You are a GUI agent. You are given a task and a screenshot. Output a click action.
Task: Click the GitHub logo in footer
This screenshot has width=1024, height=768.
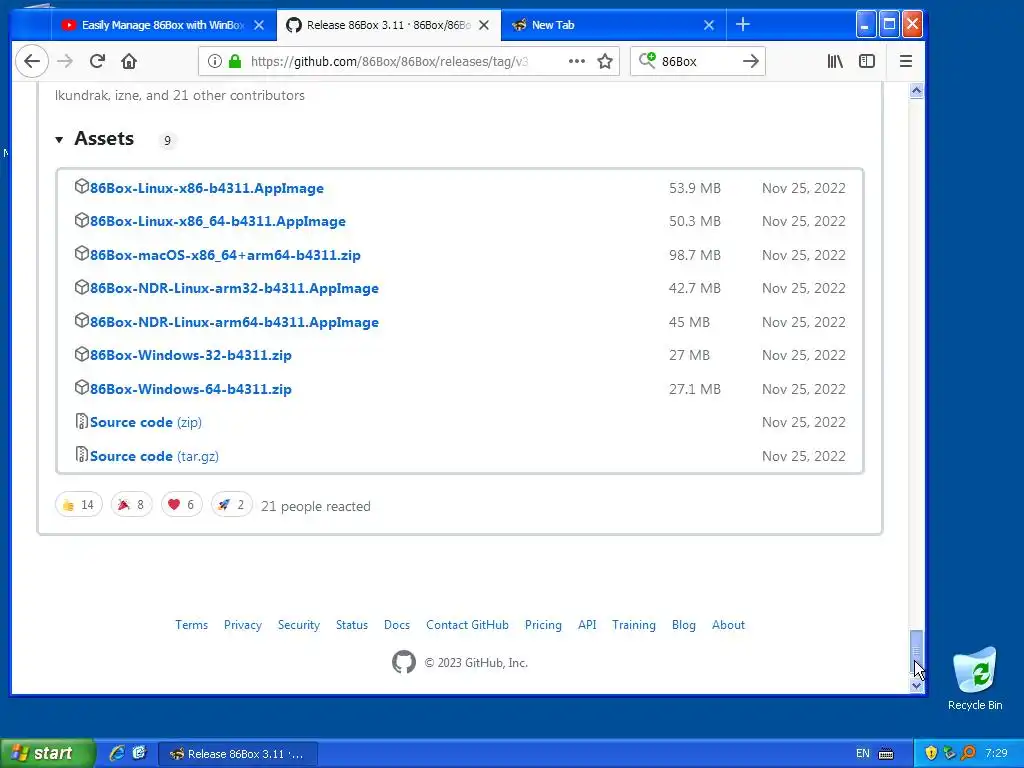pyautogui.click(x=404, y=662)
